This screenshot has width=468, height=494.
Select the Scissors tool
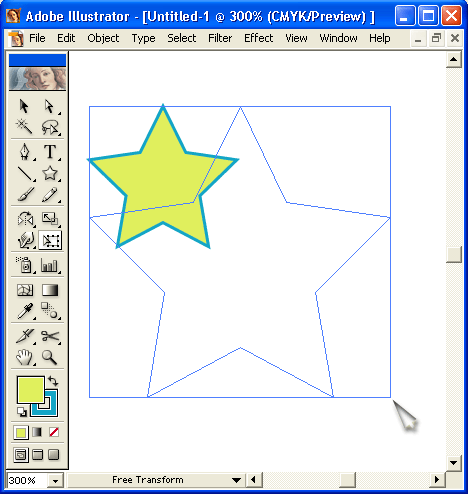click(x=50, y=336)
